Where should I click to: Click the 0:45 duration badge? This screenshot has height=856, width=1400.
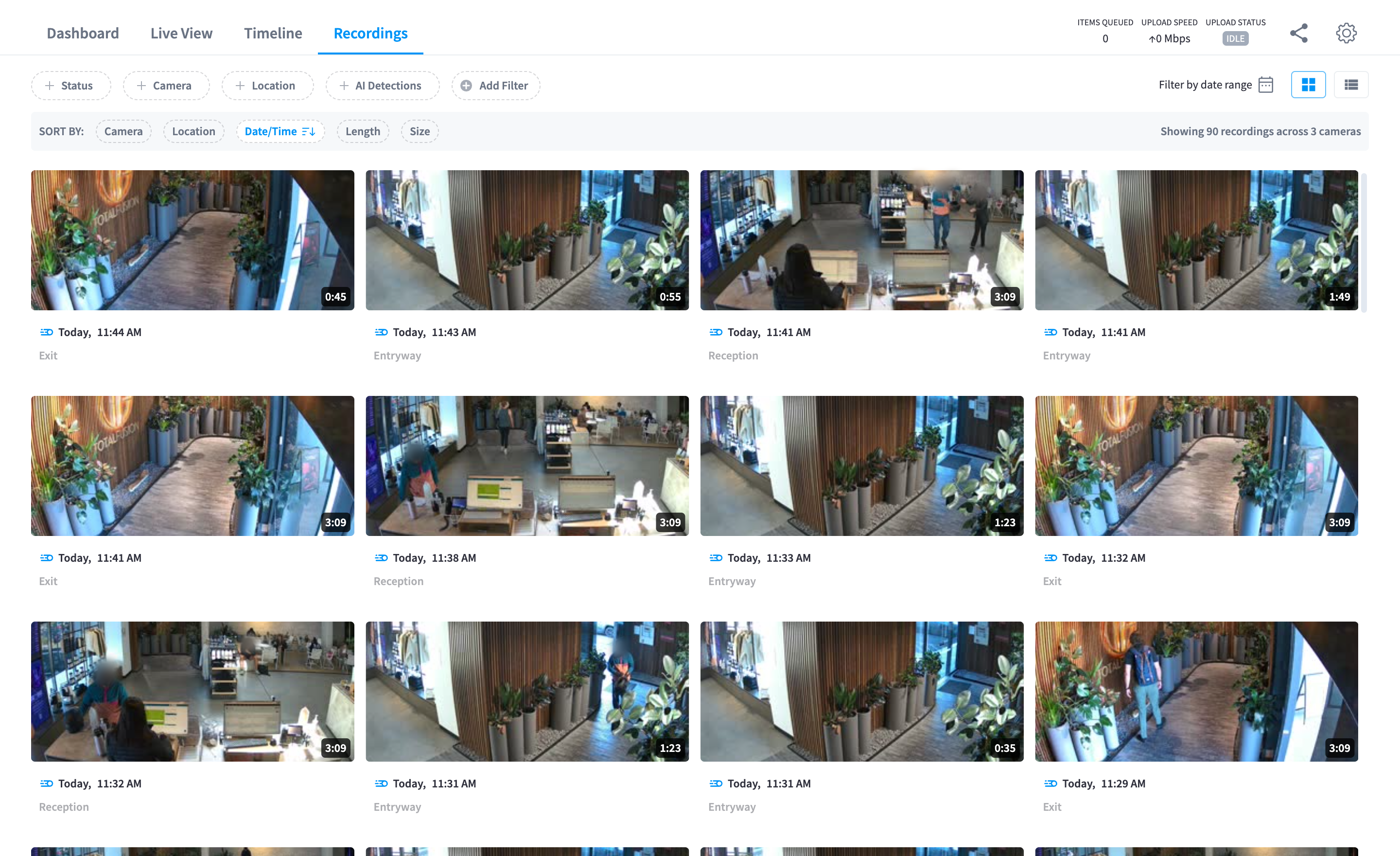tap(335, 297)
